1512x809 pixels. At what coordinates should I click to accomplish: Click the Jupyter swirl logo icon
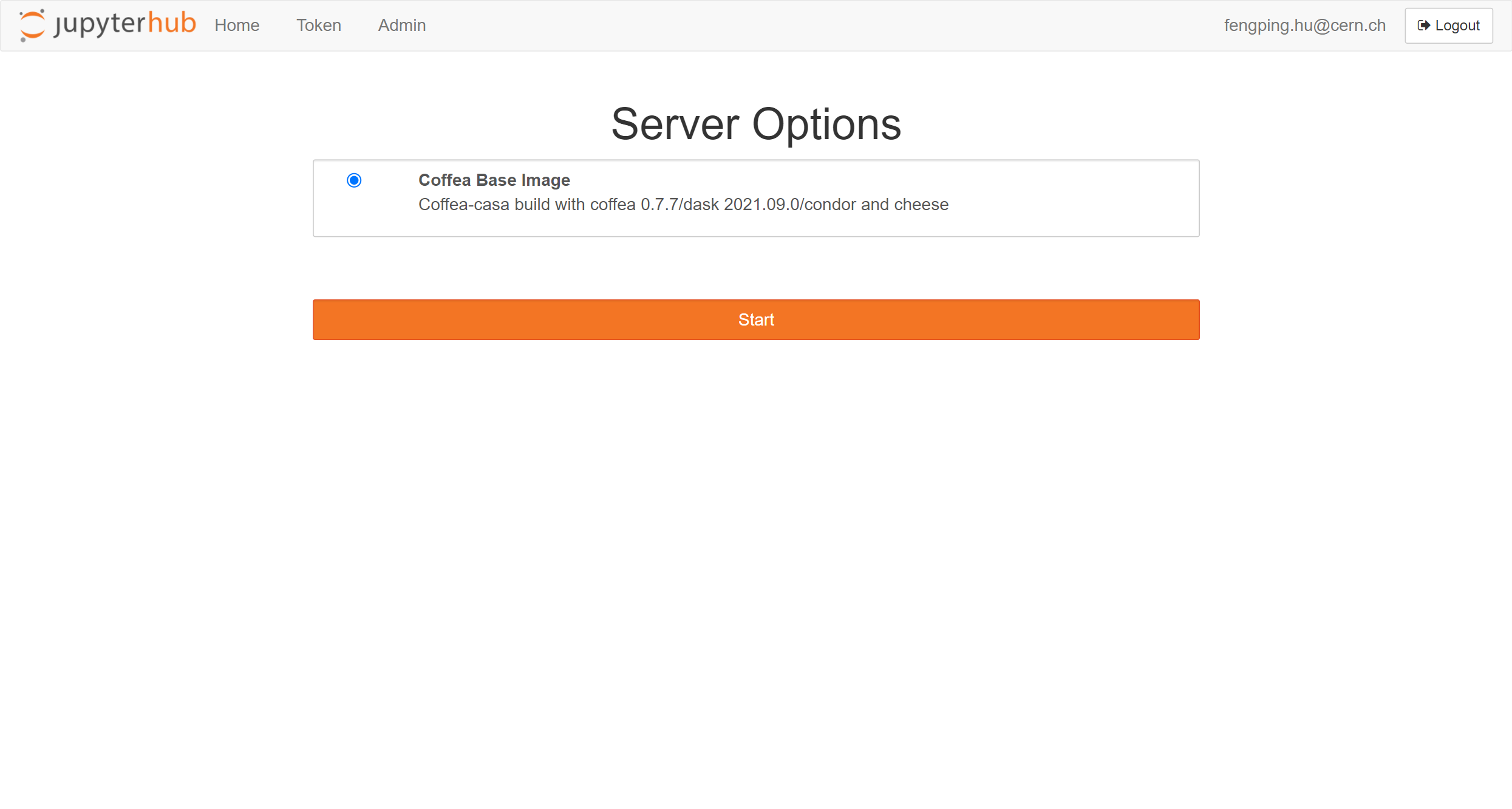point(32,25)
